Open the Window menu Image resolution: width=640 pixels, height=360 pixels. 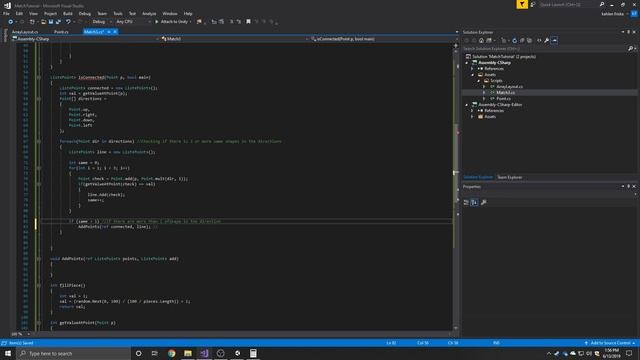coord(170,13)
